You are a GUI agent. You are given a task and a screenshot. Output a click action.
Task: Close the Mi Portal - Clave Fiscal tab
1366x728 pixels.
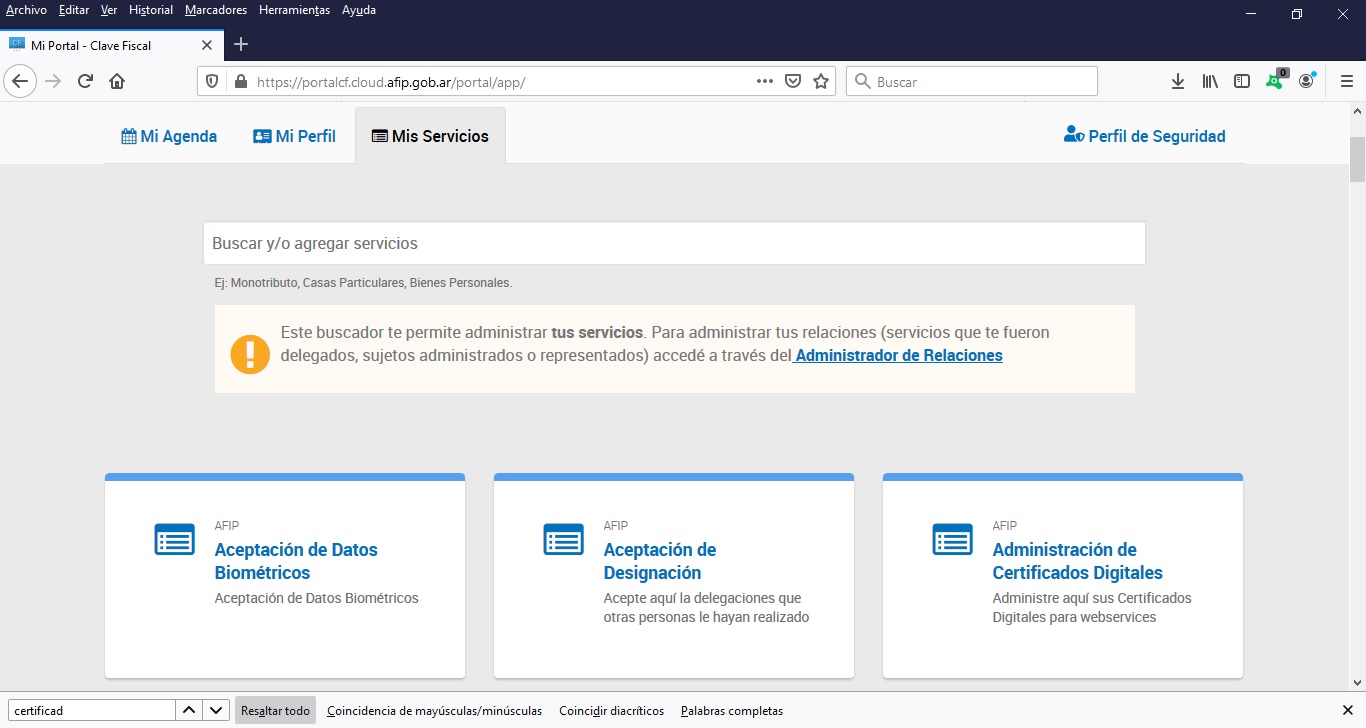tap(207, 45)
